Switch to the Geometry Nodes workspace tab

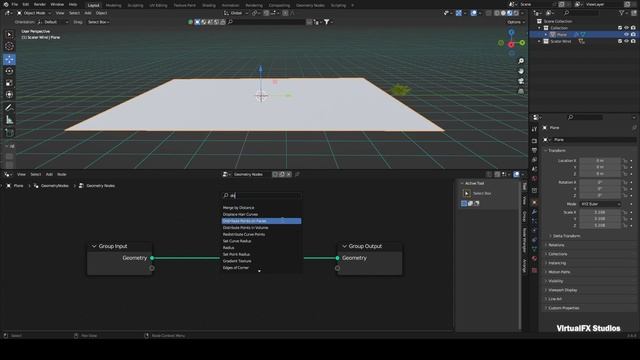click(310, 5)
